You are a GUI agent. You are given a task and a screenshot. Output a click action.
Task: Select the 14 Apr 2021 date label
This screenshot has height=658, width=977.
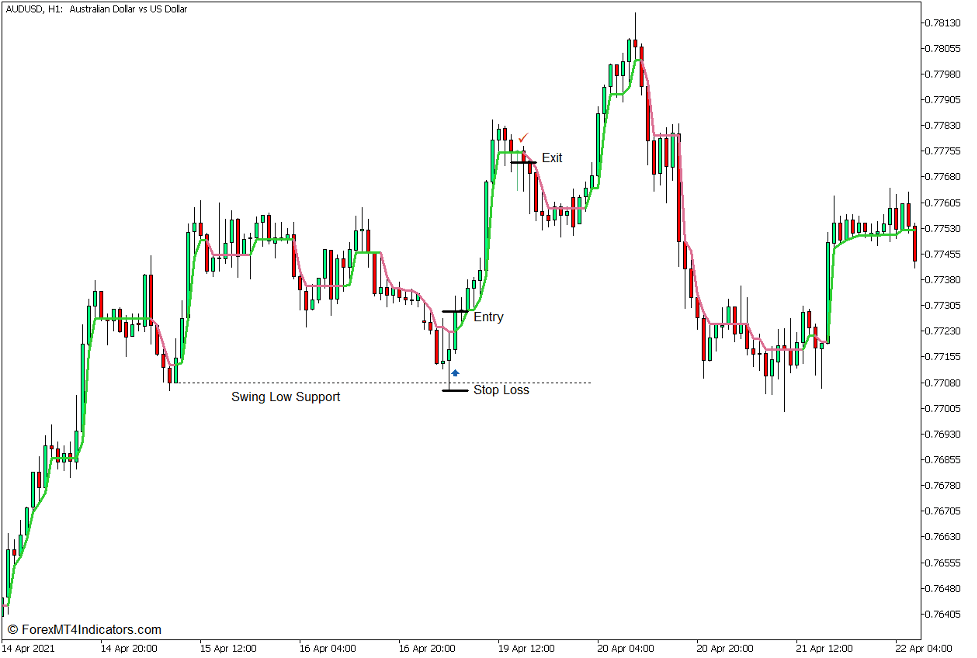pyautogui.click(x=28, y=648)
